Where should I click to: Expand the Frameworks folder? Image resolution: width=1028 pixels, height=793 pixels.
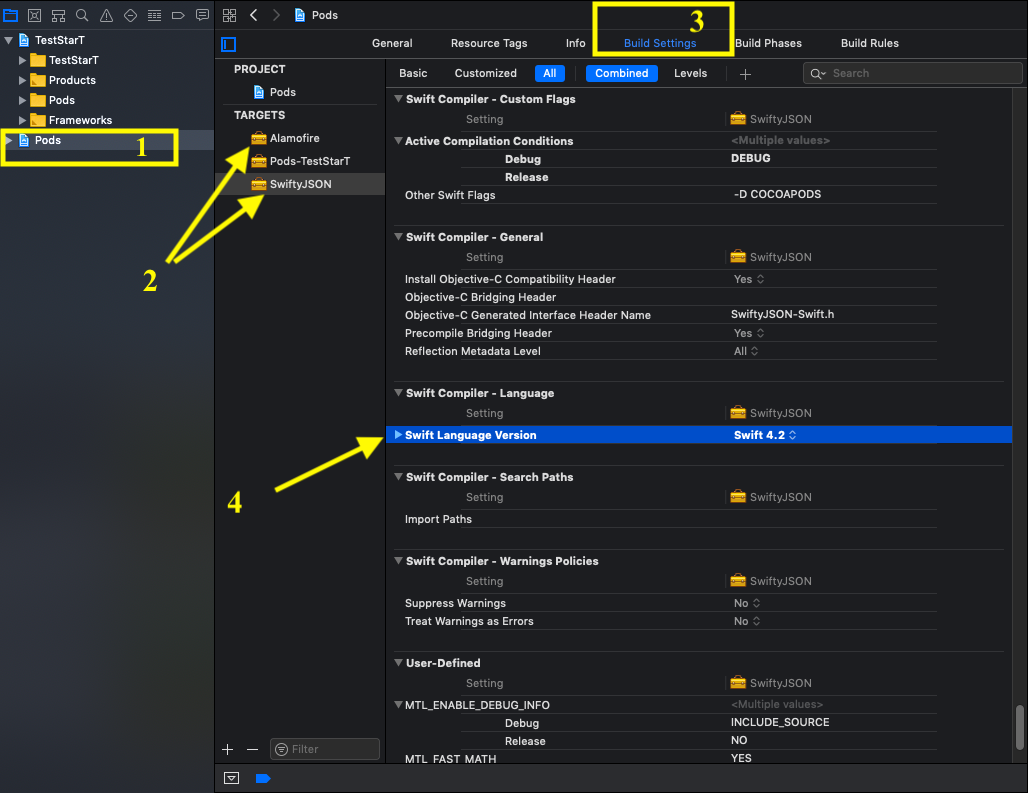(22, 121)
